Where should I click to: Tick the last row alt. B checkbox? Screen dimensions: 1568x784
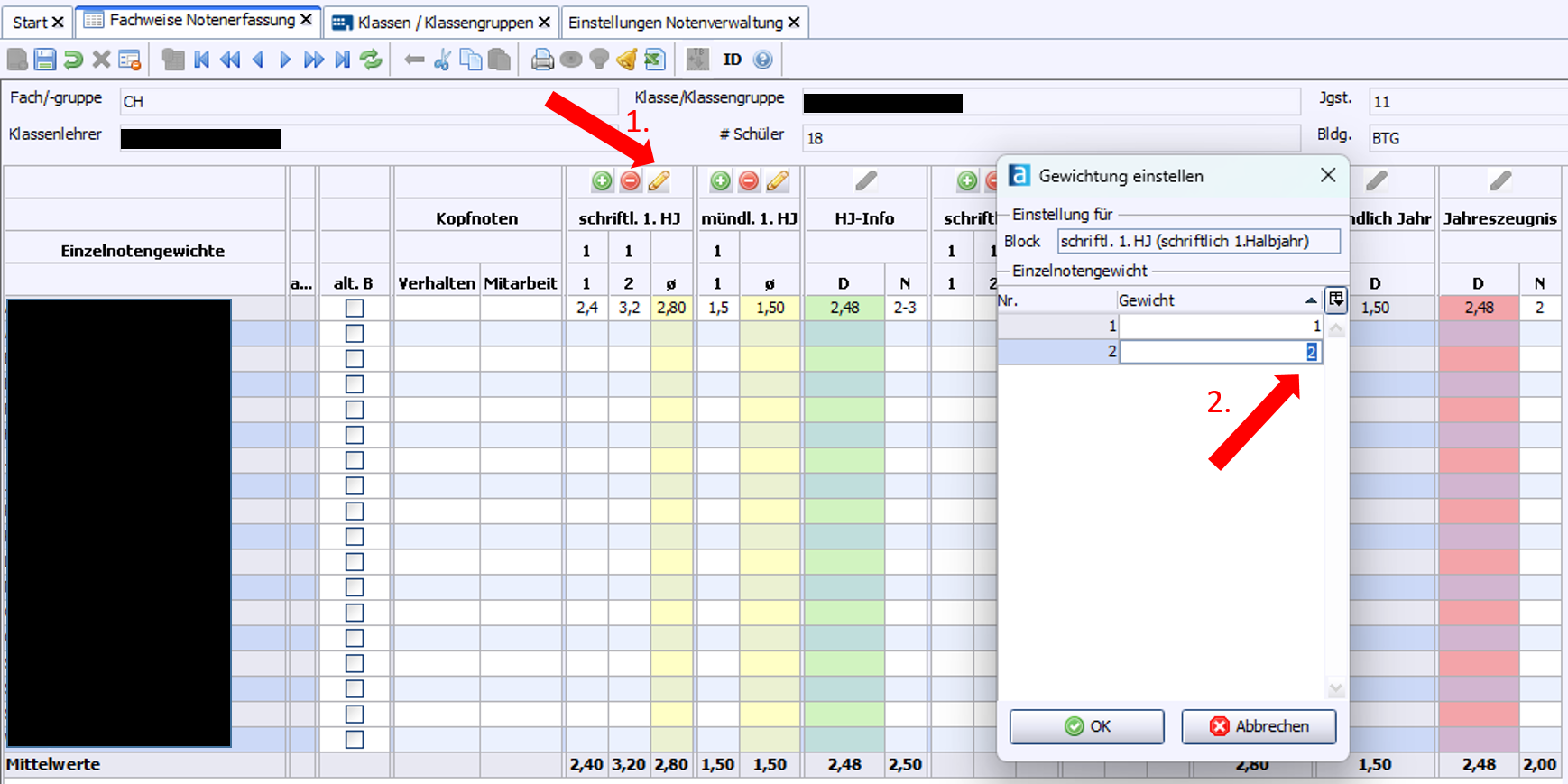(x=355, y=739)
